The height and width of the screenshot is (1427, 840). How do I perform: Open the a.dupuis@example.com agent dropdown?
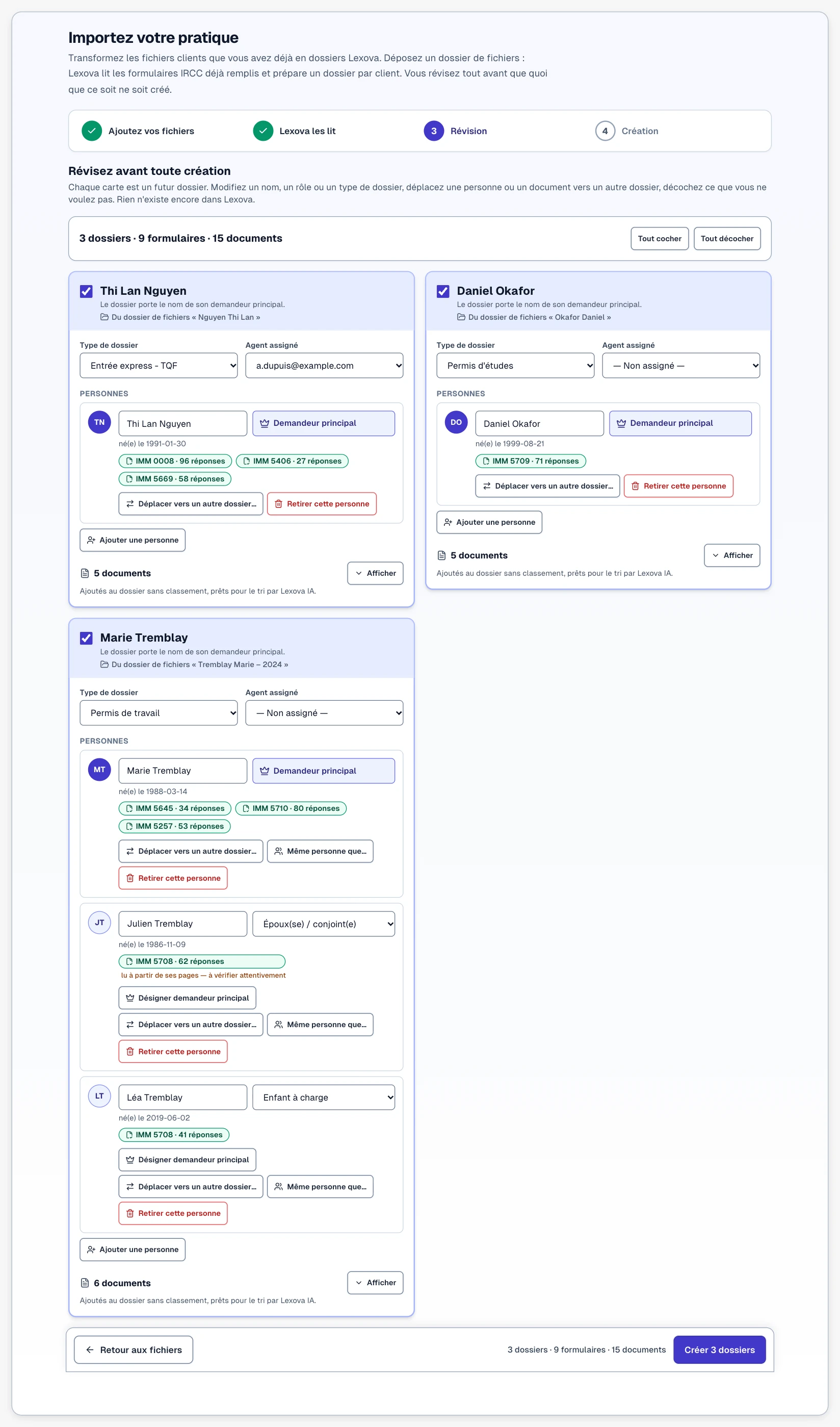point(324,366)
